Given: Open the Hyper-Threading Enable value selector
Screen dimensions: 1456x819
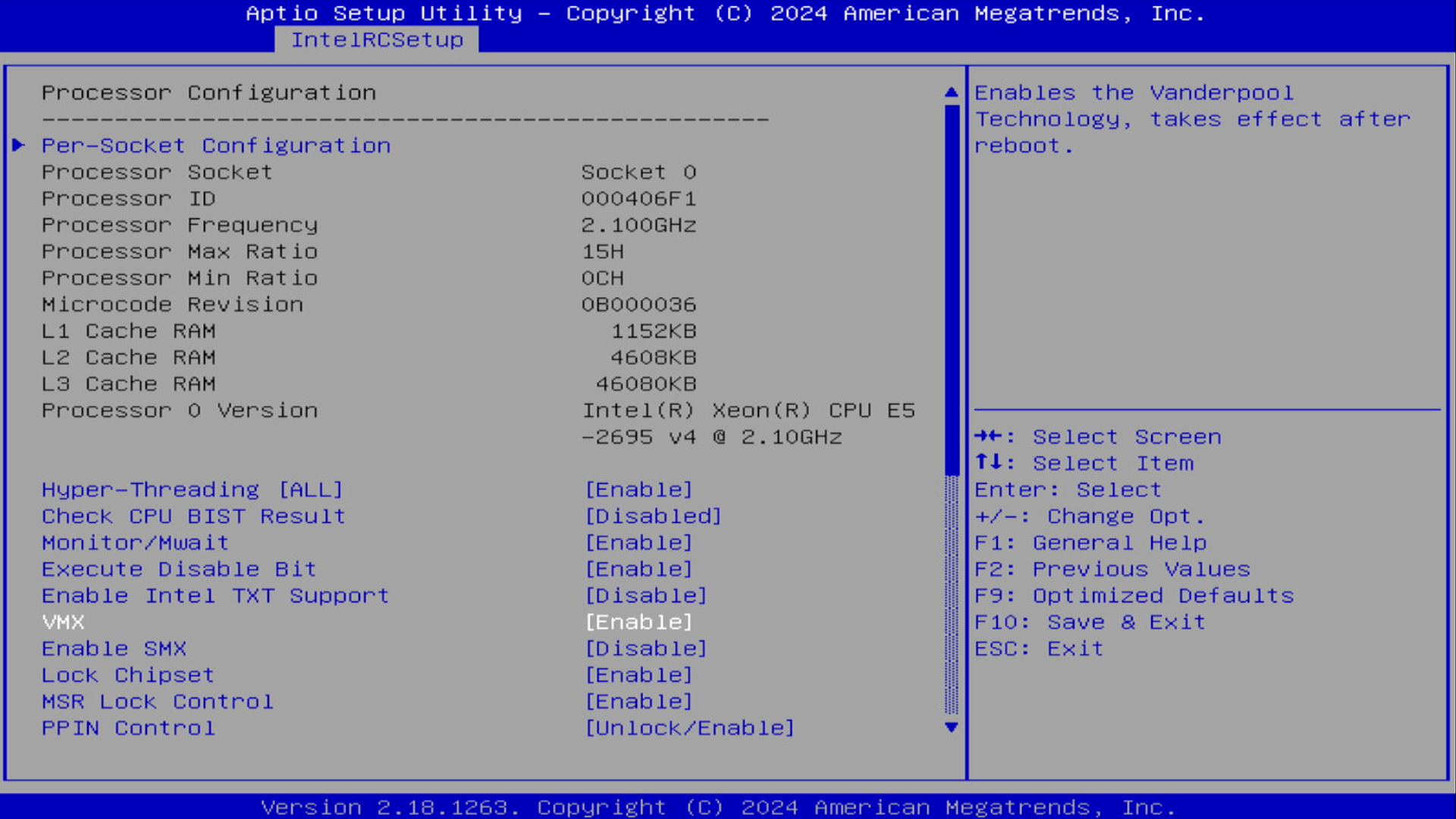Looking at the screenshot, I should pyautogui.click(x=638, y=489).
